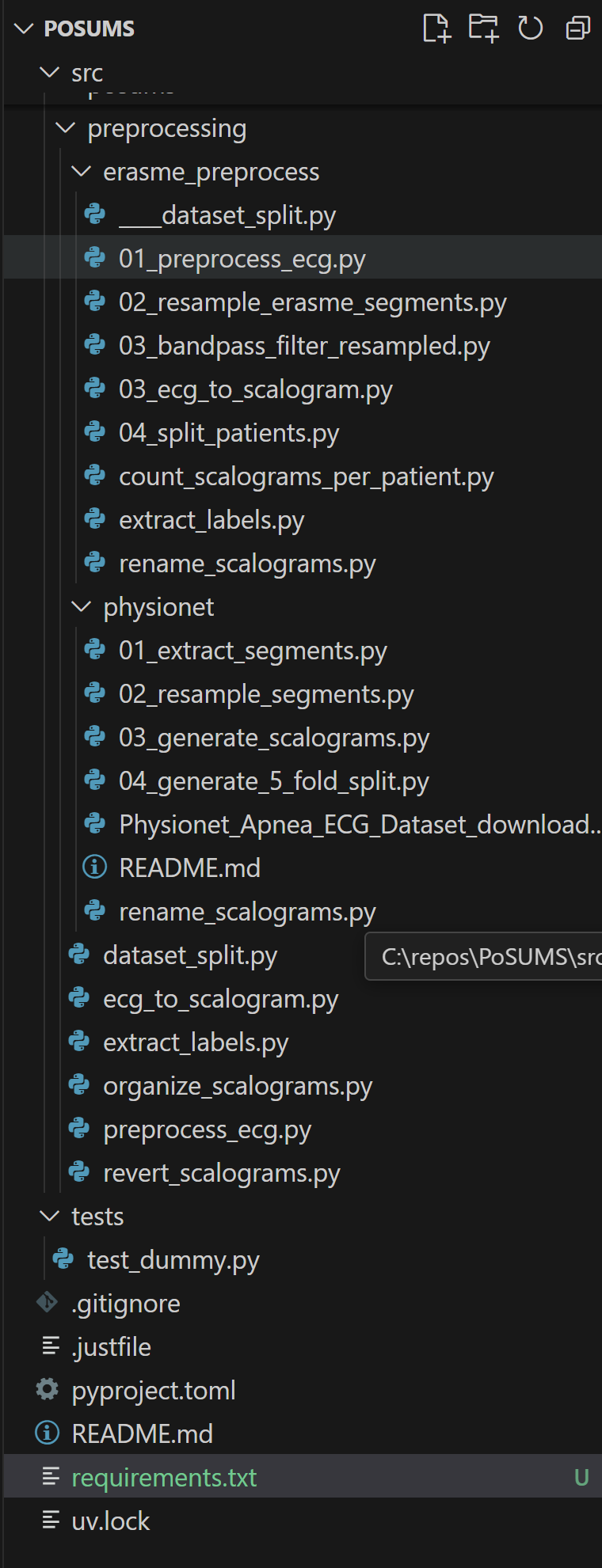Image resolution: width=602 pixels, height=1568 pixels.
Task: Click the New Folder icon
Action: click(x=483, y=28)
